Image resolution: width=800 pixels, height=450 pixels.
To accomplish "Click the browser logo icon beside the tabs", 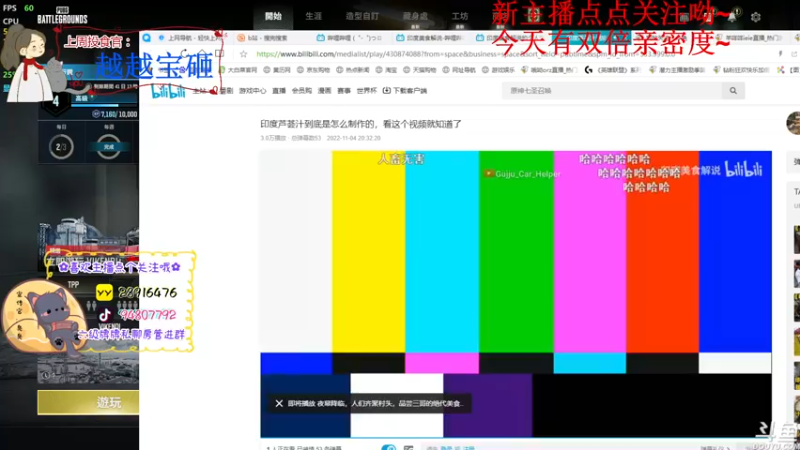I will pyautogui.click(x=146, y=38).
